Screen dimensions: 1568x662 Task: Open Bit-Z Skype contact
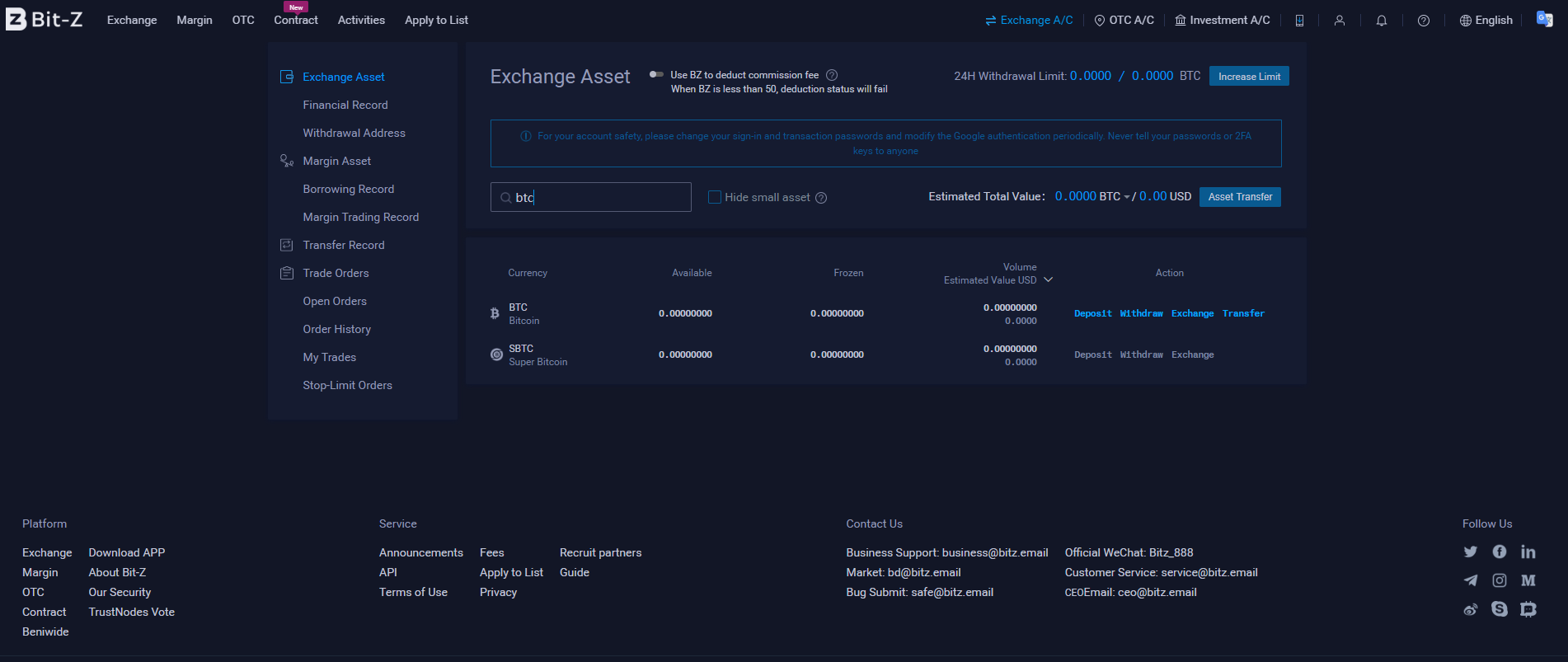pos(1500,609)
